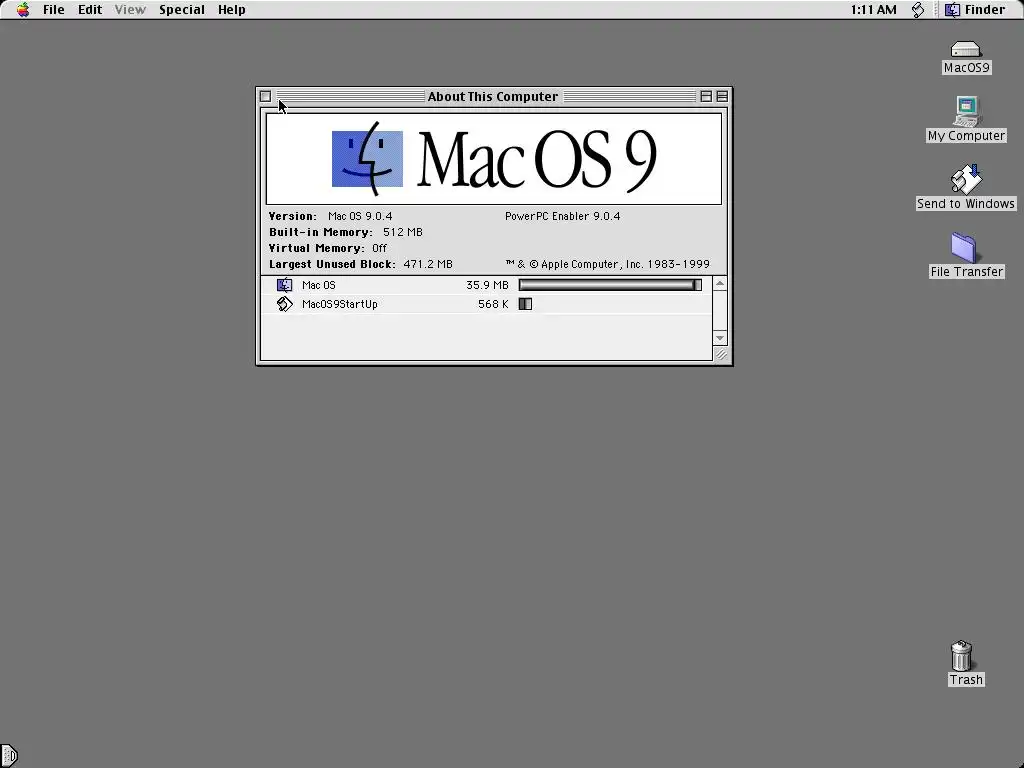1024x768 pixels.
Task: Click the About This Computer title bar
Action: (493, 96)
